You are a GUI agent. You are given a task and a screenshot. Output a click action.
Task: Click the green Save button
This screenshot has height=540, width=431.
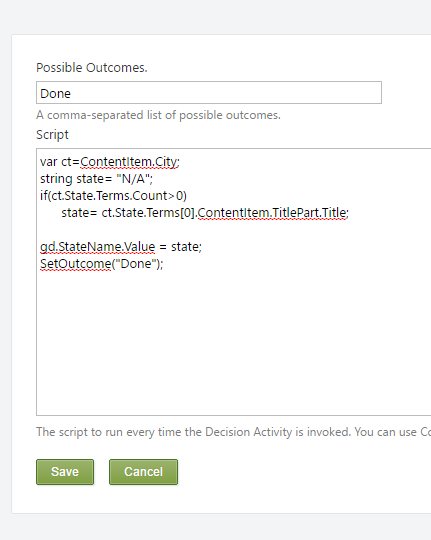[x=65, y=471]
